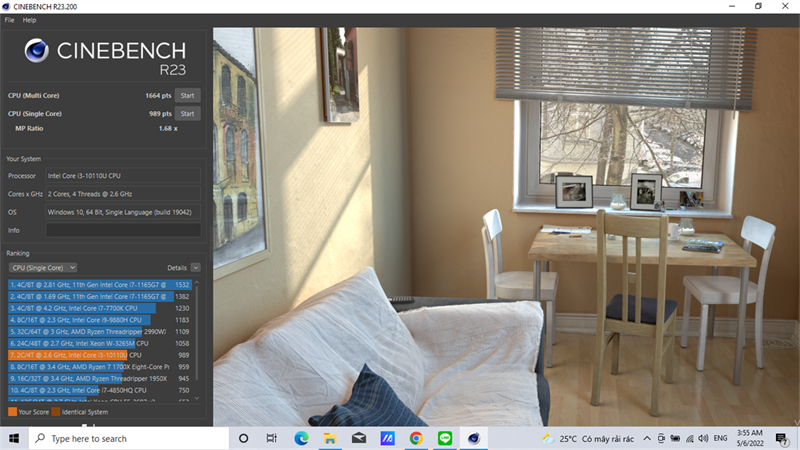800x450 pixels.
Task: Switch the ENG input language indicator
Action: pyautogui.click(x=720, y=438)
